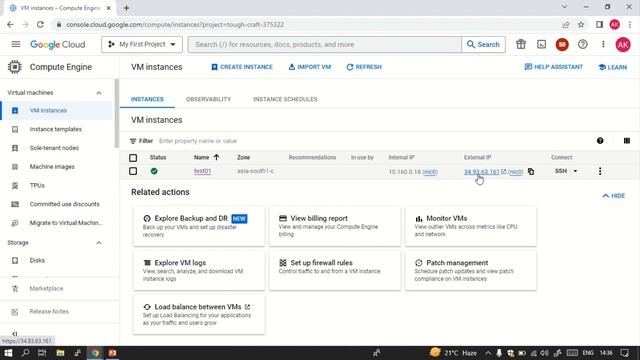Click the Learn button

click(x=612, y=67)
